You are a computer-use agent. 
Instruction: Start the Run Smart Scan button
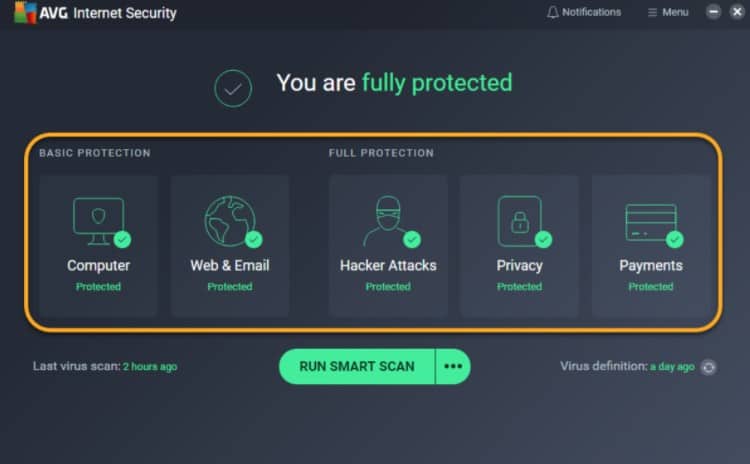pyautogui.click(x=357, y=366)
